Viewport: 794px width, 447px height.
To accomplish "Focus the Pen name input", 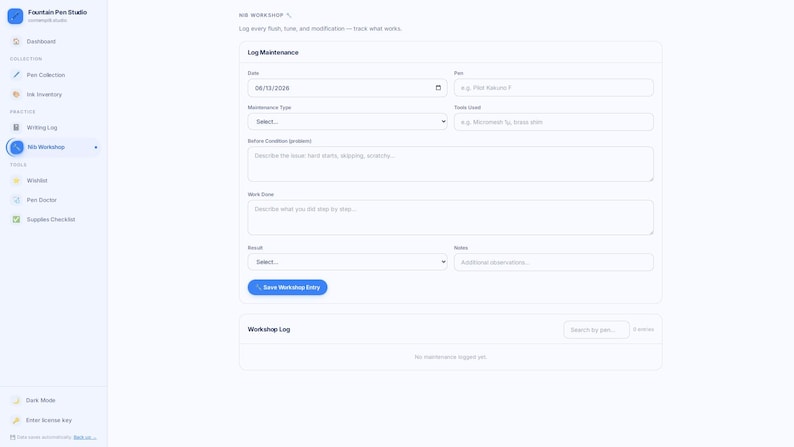I will pyautogui.click(x=553, y=88).
